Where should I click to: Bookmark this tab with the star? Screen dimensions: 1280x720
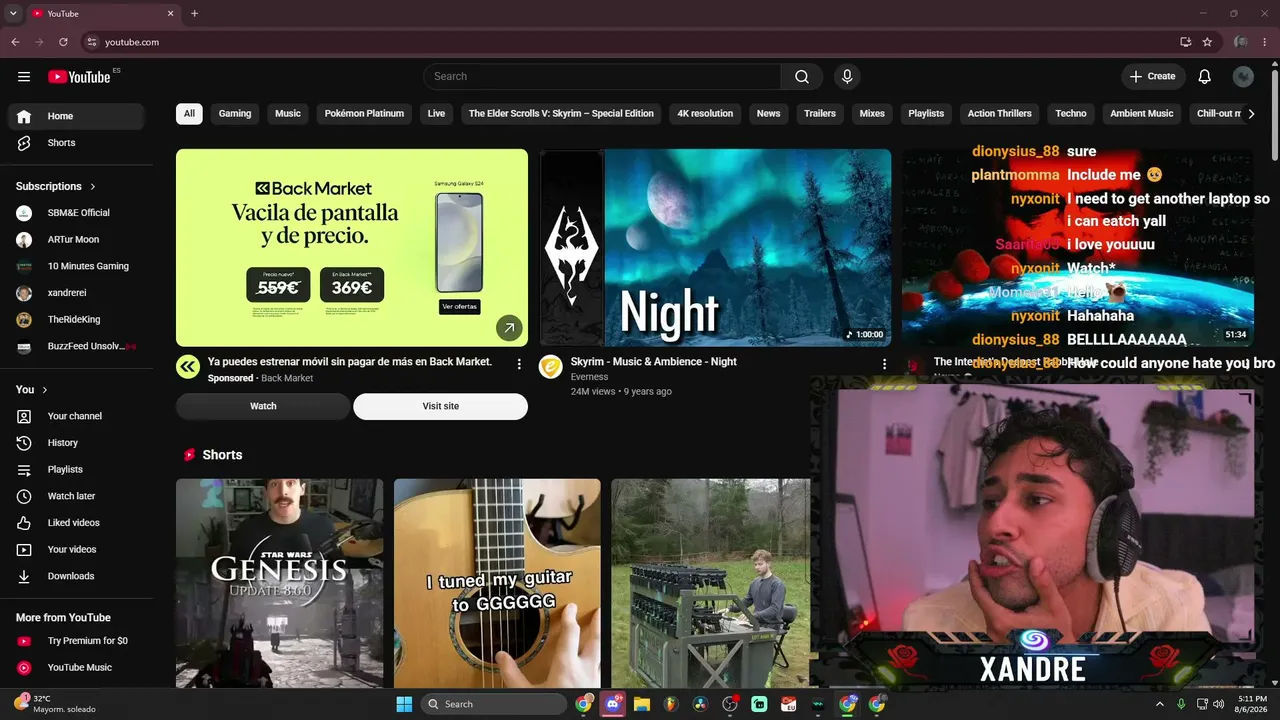(x=1207, y=42)
